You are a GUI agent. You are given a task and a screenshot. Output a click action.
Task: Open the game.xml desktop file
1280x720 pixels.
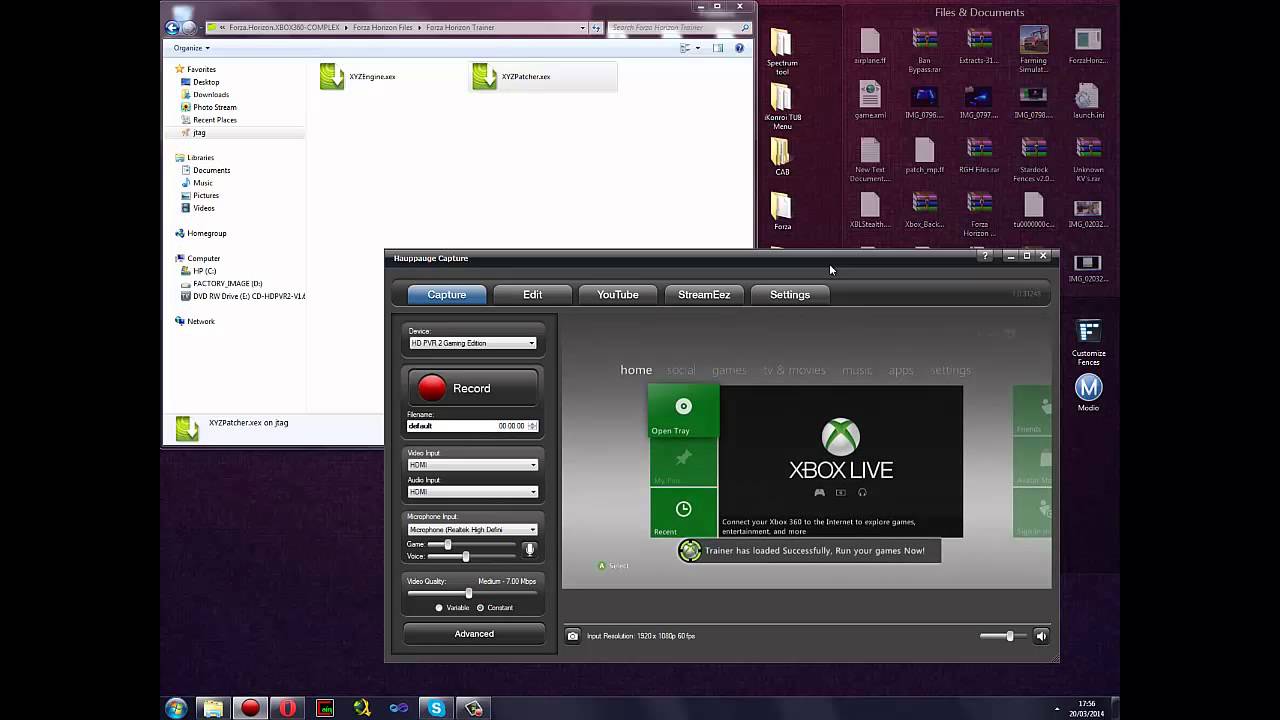870,100
